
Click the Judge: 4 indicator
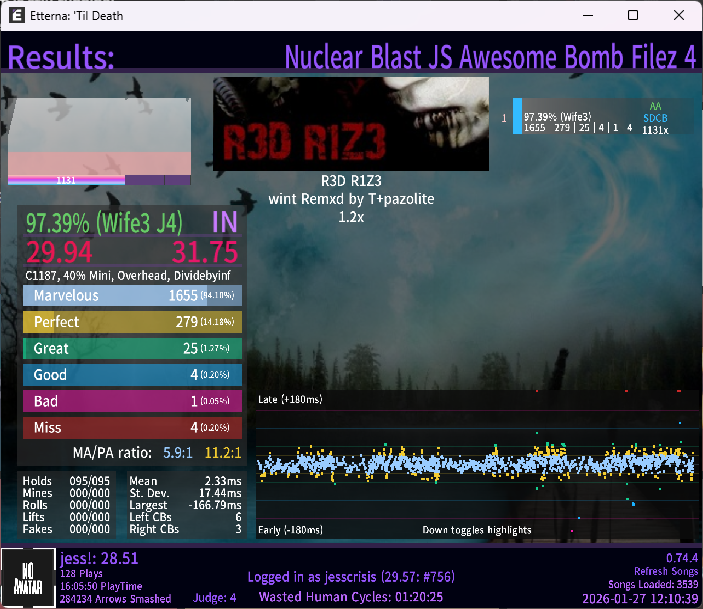(x=212, y=599)
